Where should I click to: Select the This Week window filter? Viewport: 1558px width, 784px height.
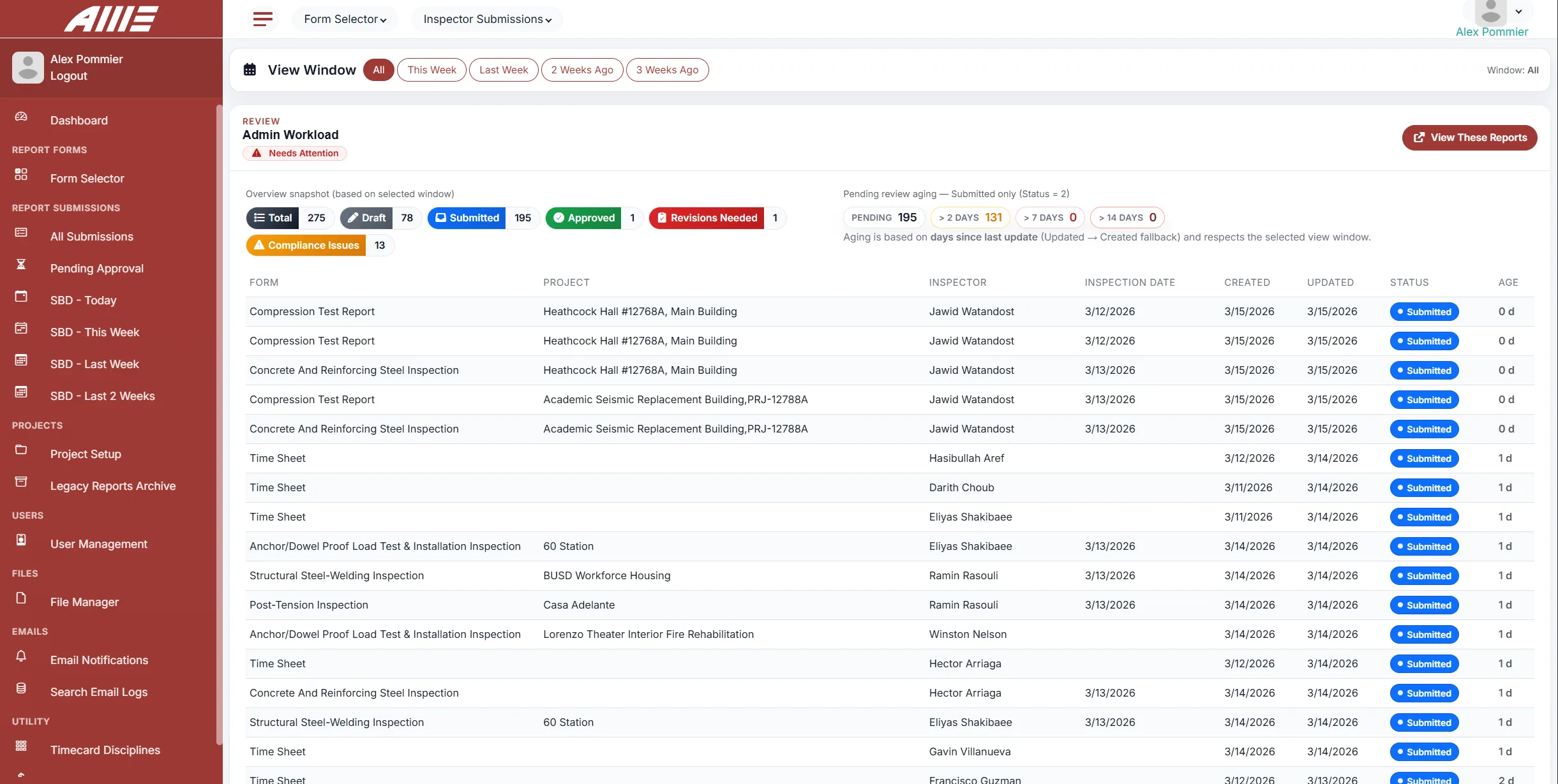[431, 70]
